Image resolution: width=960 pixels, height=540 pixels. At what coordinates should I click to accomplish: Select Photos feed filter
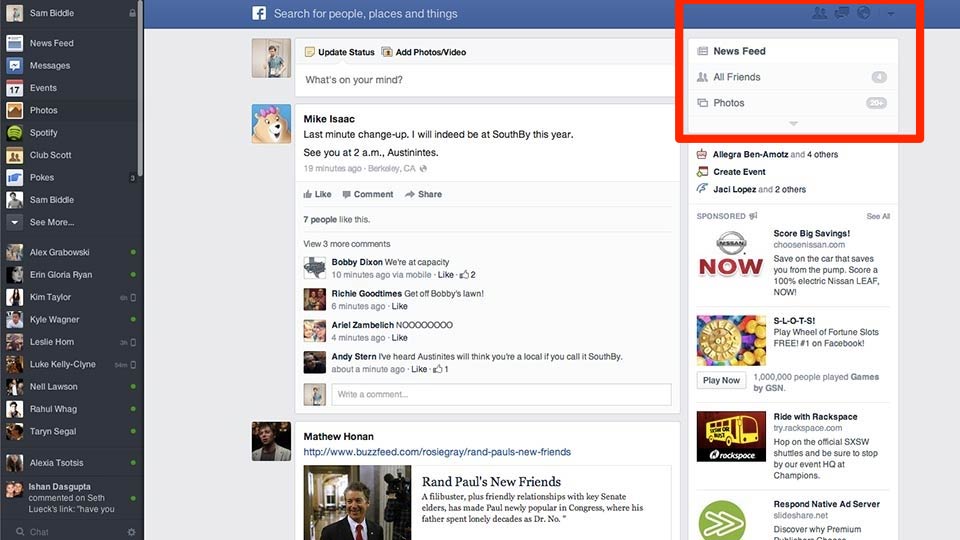click(729, 103)
